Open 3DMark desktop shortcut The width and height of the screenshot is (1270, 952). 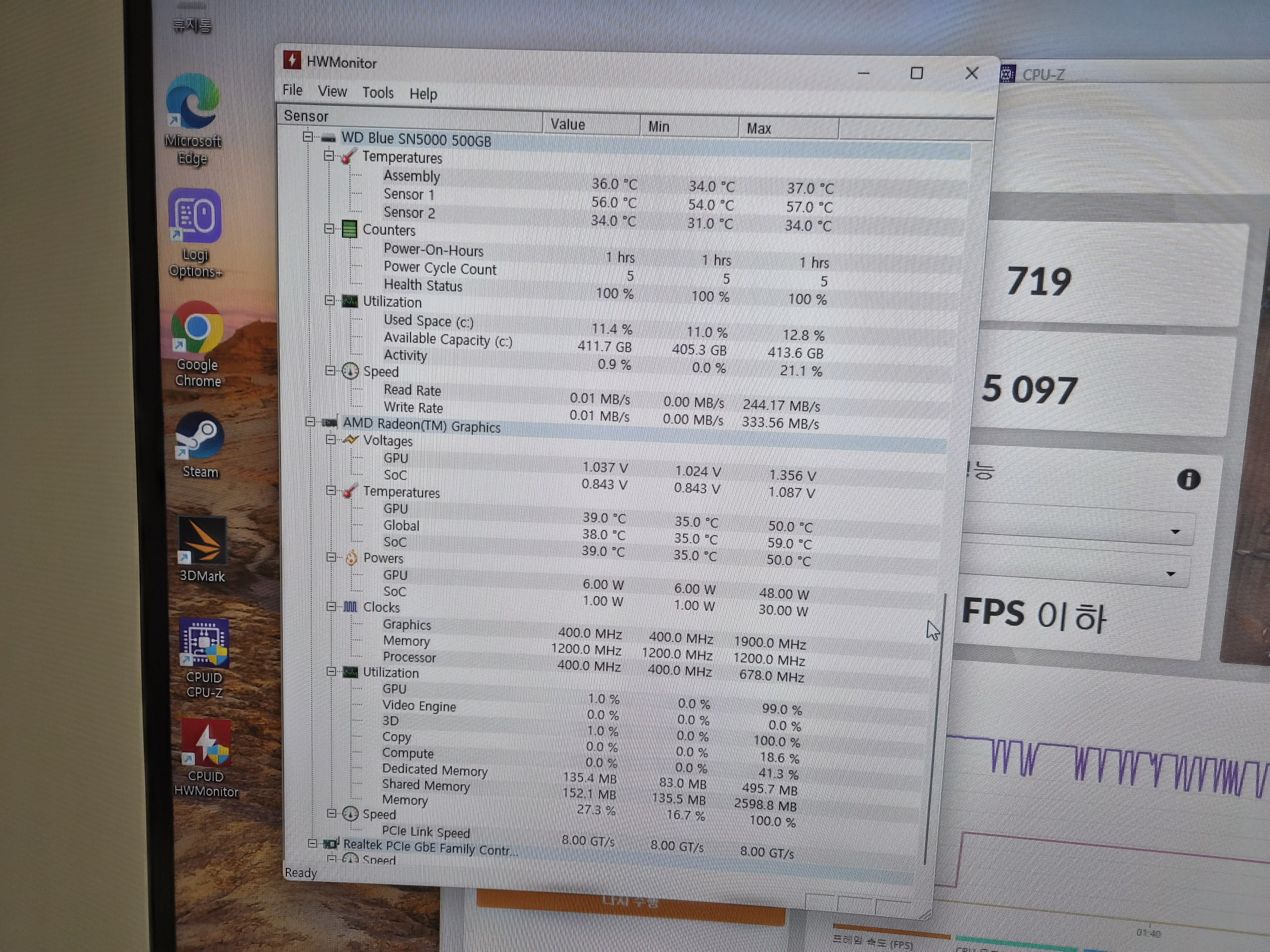(202, 540)
